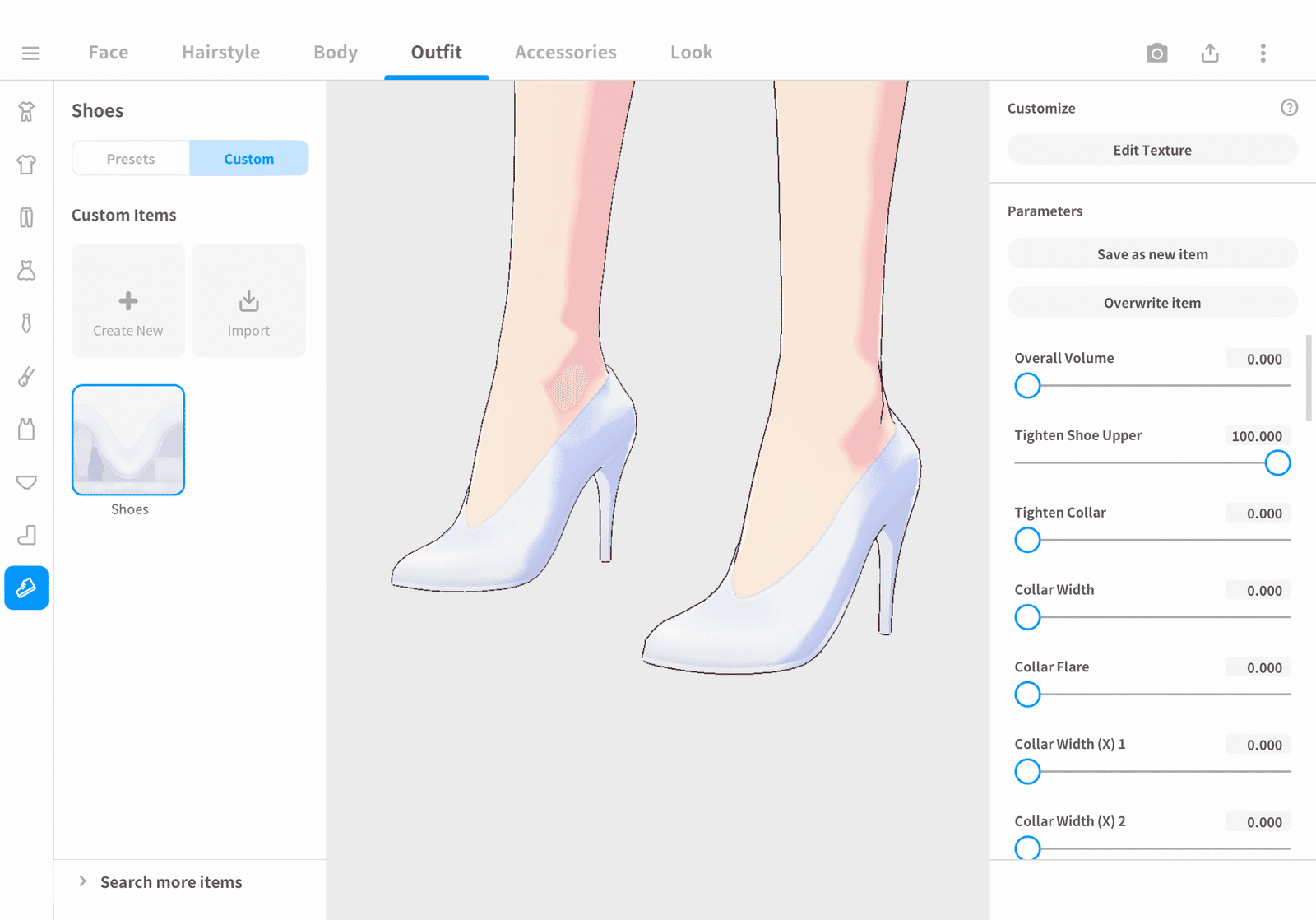Click Save as new item button
1316x920 pixels.
1152,254
